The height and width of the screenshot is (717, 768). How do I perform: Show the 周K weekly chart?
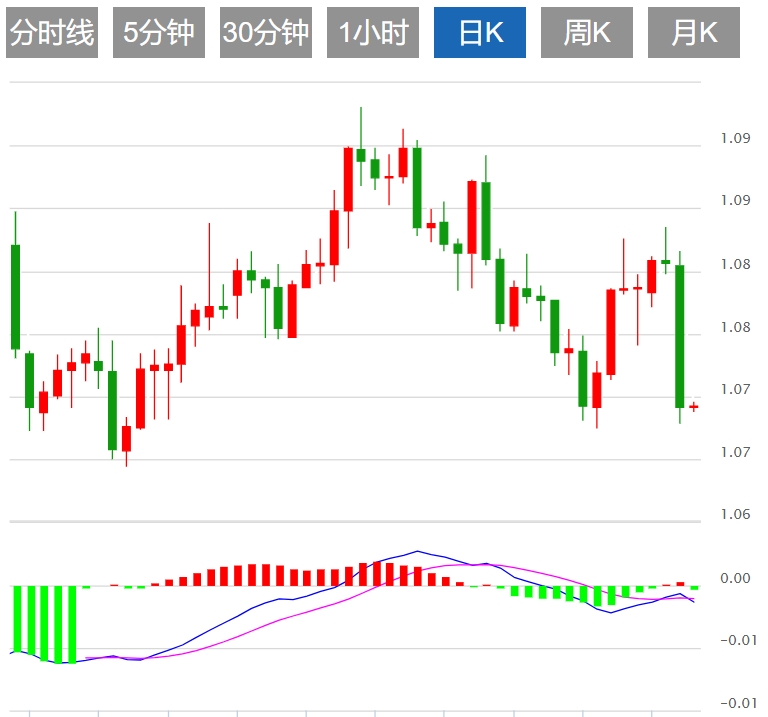click(x=586, y=33)
